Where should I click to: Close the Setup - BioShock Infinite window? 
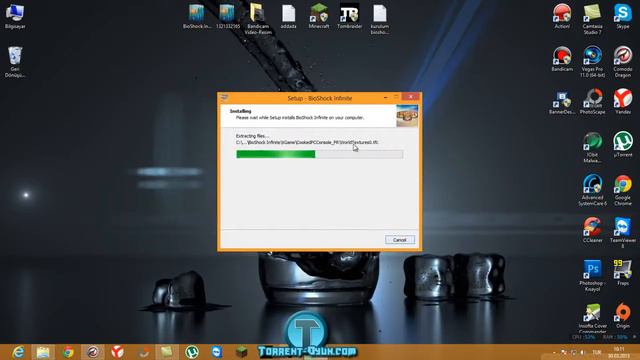pos(410,97)
